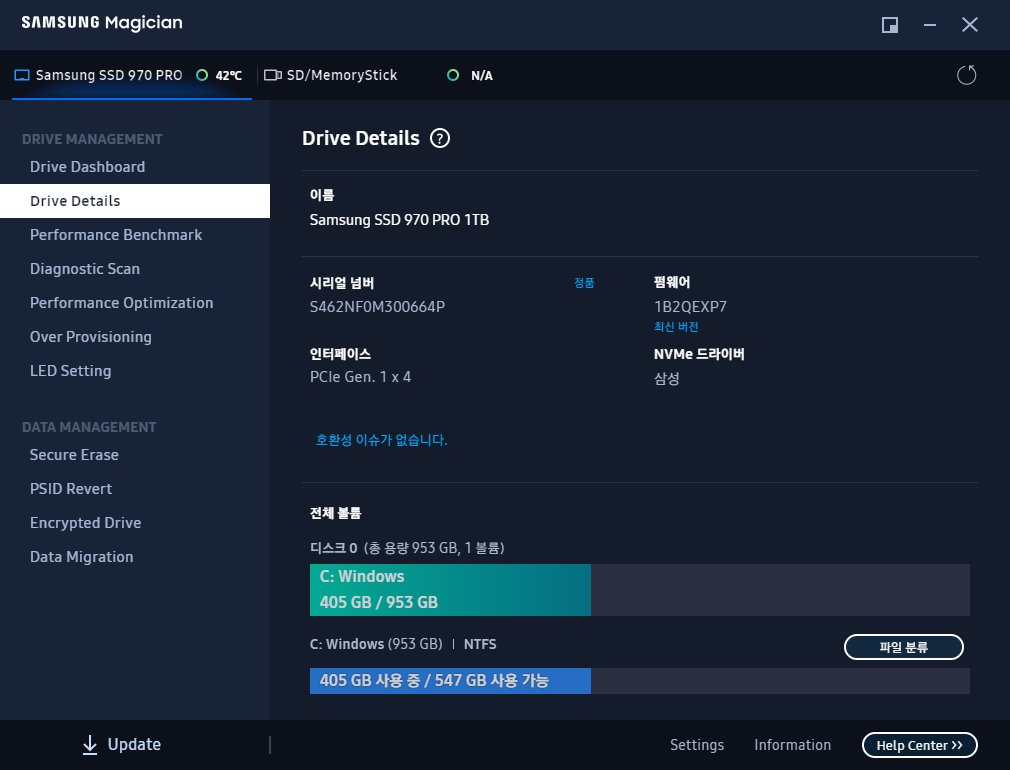1010x770 pixels.
Task: Open LED Setting
Action: pos(71,371)
